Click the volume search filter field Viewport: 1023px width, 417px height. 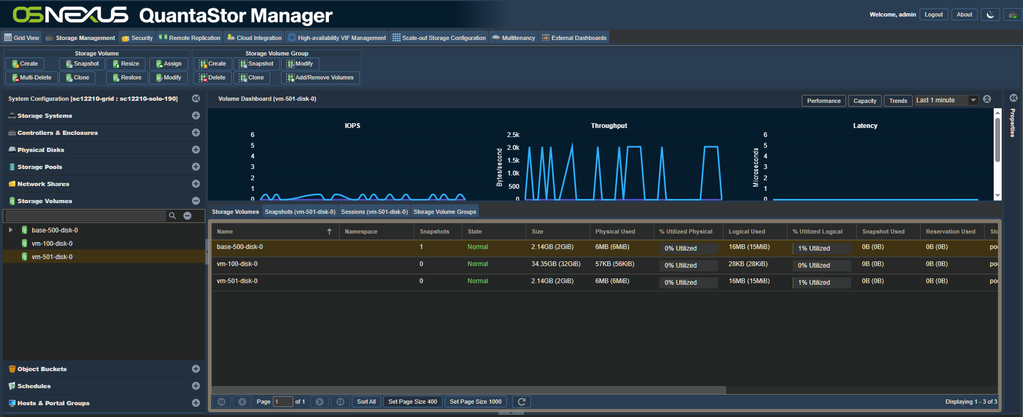(85, 215)
